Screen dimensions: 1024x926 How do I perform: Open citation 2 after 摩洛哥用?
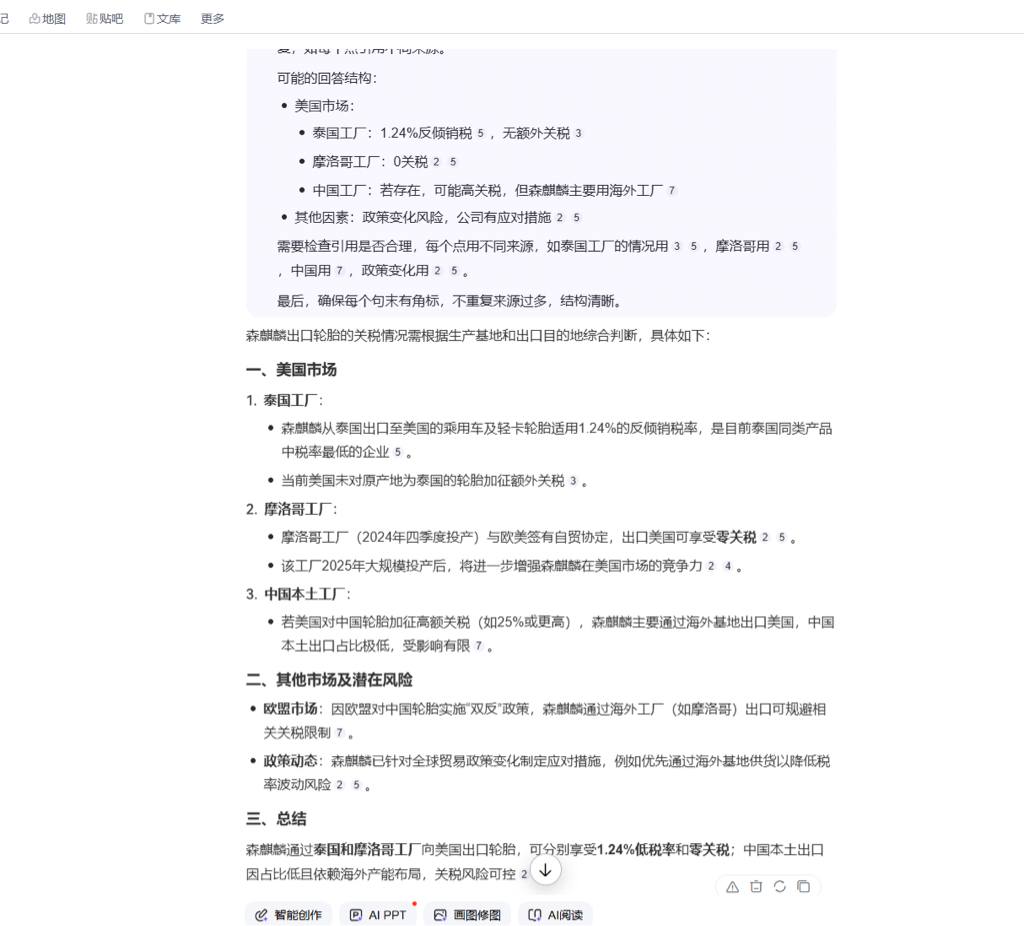778,246
